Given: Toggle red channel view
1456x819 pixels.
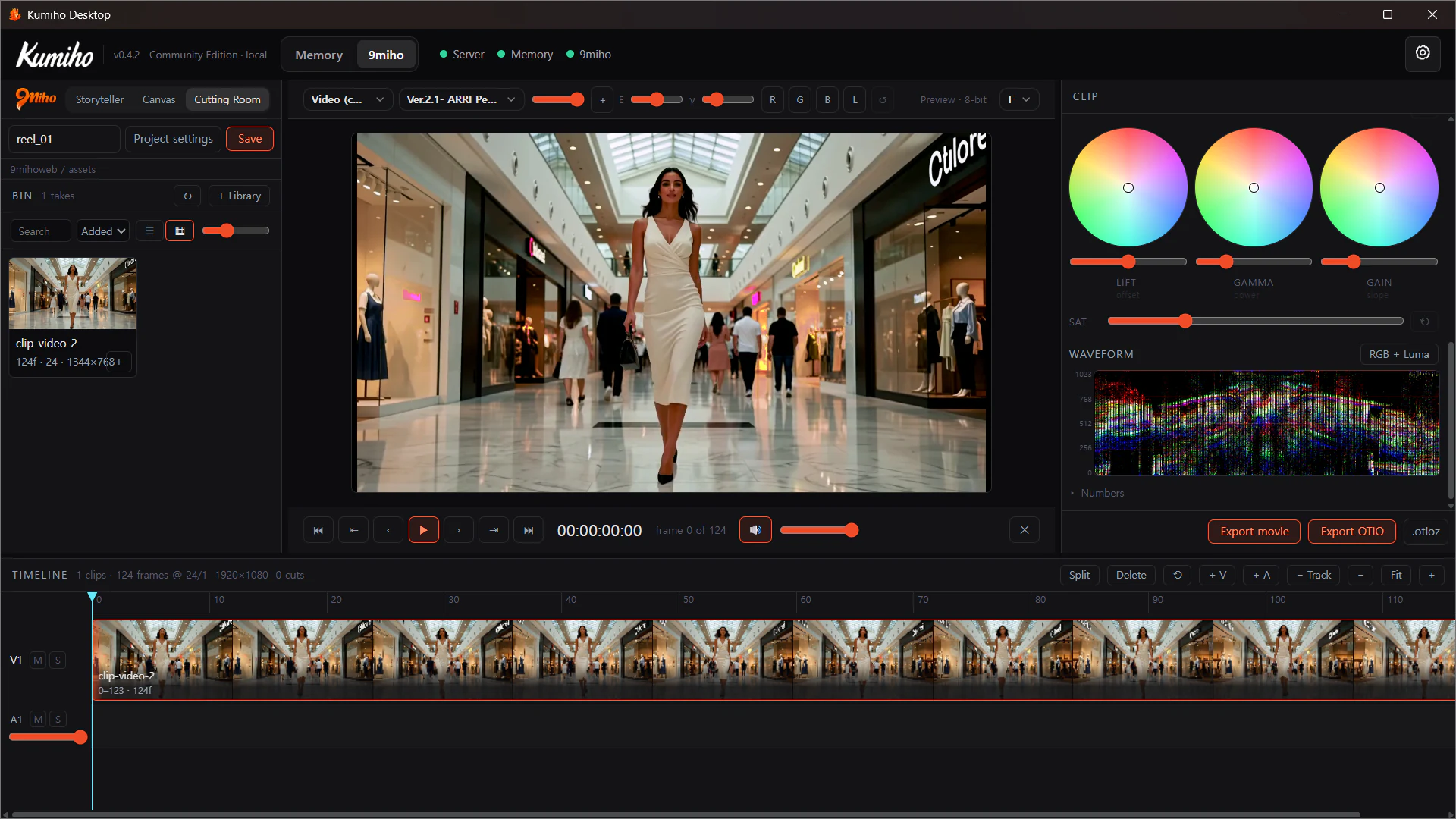Looking at the screenshot, I should 773,99.
